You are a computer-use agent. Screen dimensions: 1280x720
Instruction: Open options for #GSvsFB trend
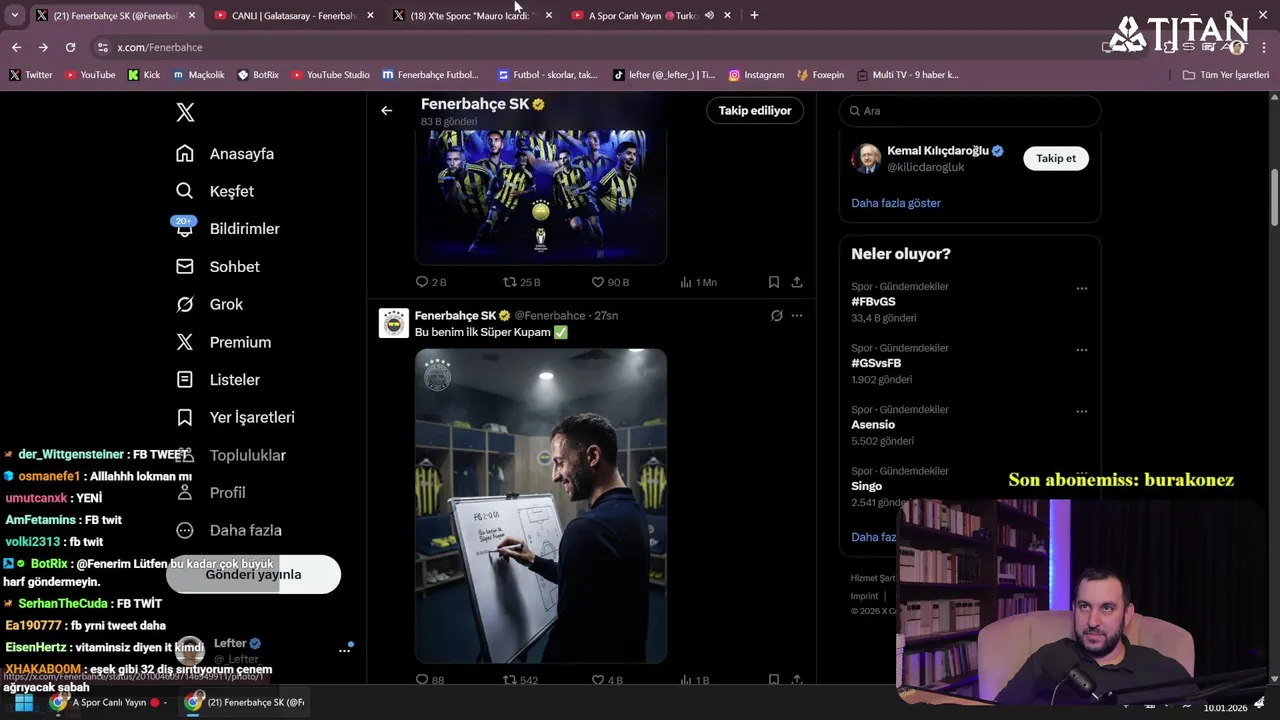pyautogui.click(x=1081, y=350)
